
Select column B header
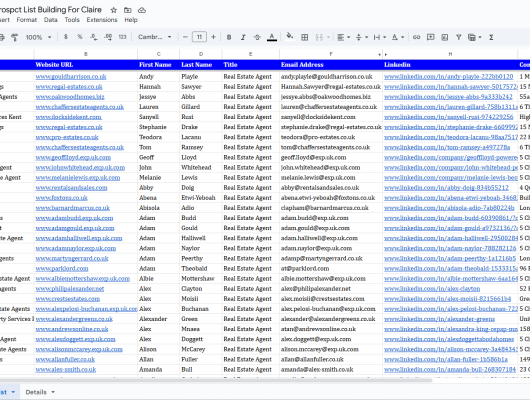coord(86,54)
